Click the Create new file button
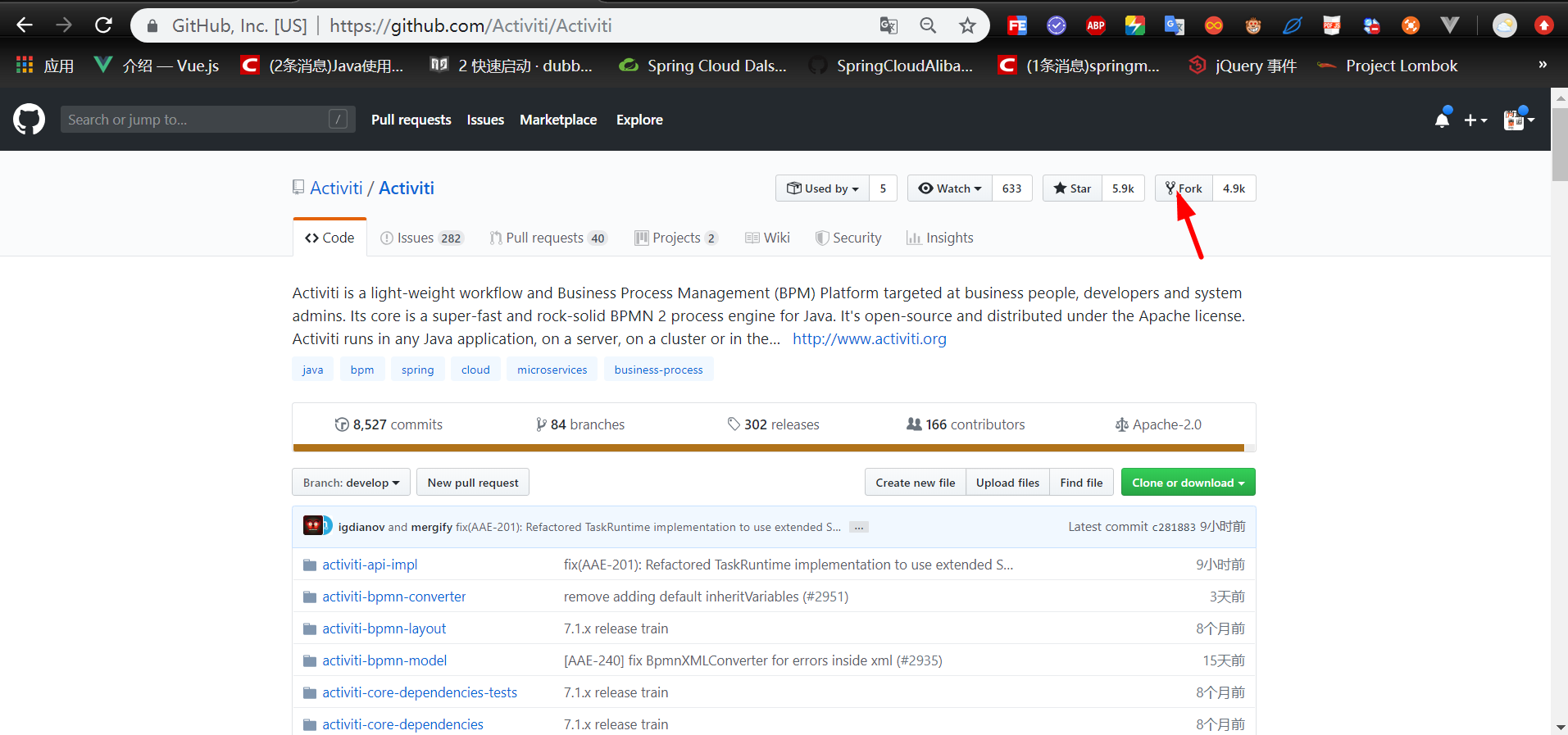1568x735 pixels. [916, 483]
